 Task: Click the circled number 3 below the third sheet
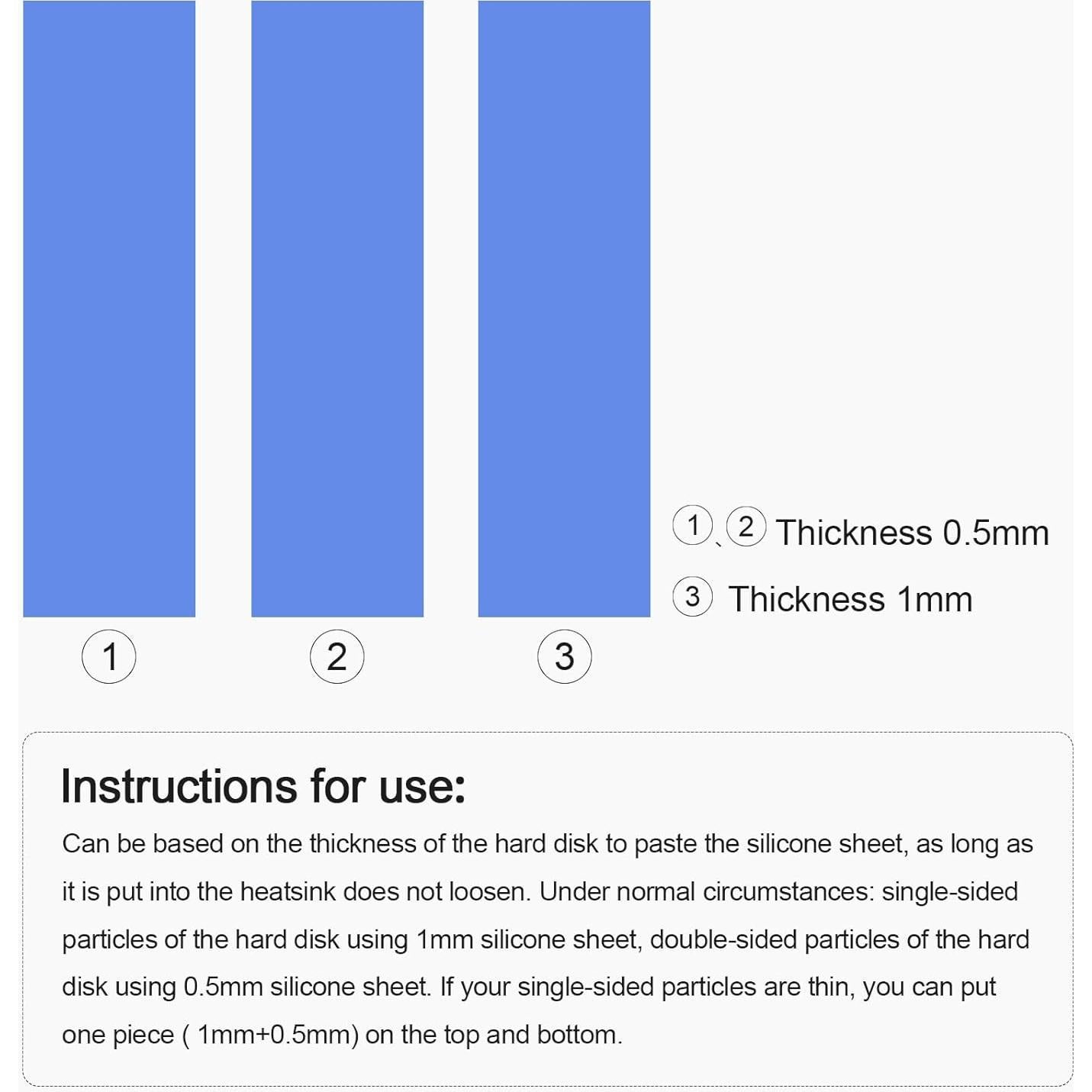(564, 656)
